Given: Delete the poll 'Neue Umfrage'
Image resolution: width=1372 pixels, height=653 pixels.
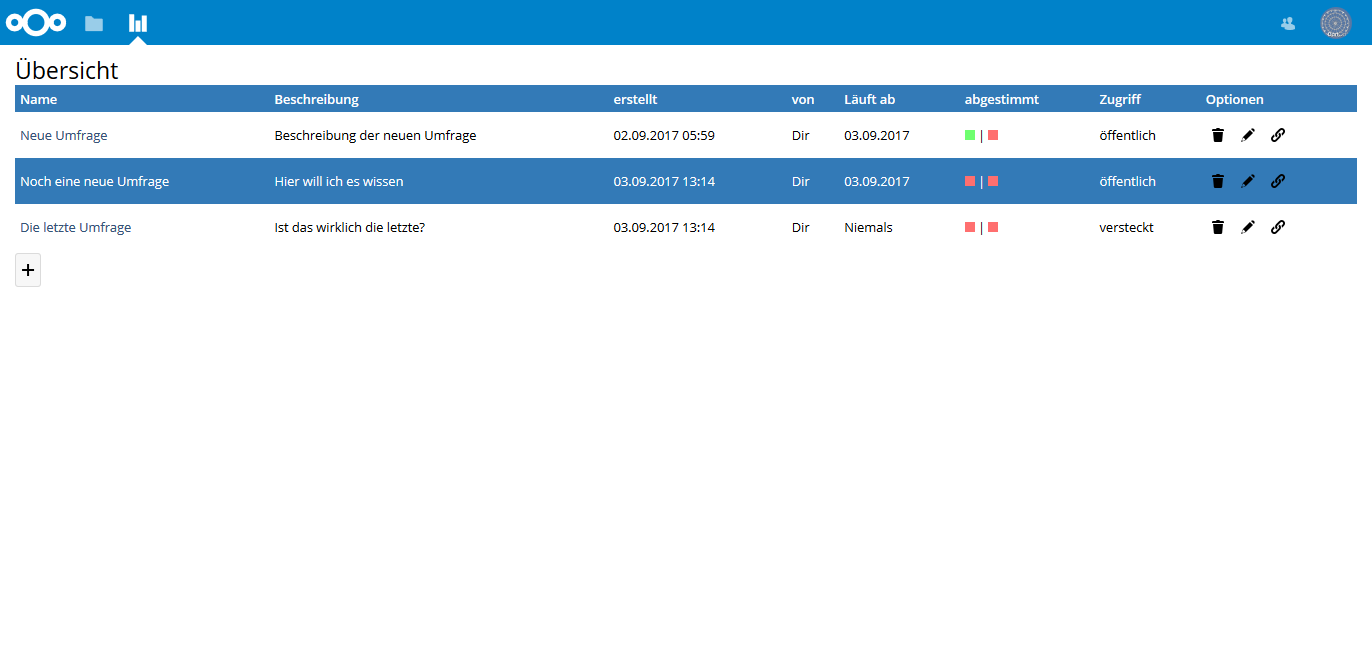Looking at the screenshot, I should click(1217, 135).
